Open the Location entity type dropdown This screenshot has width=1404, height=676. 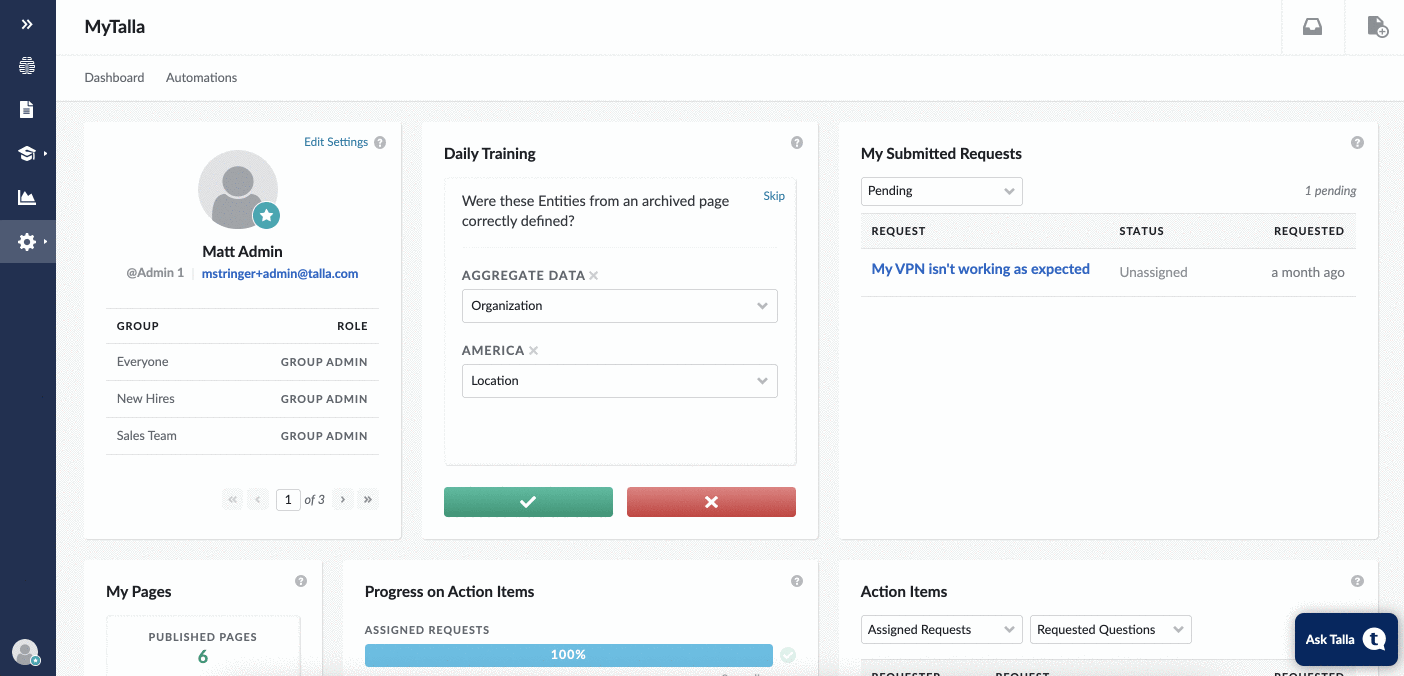(x=620, y=381)
